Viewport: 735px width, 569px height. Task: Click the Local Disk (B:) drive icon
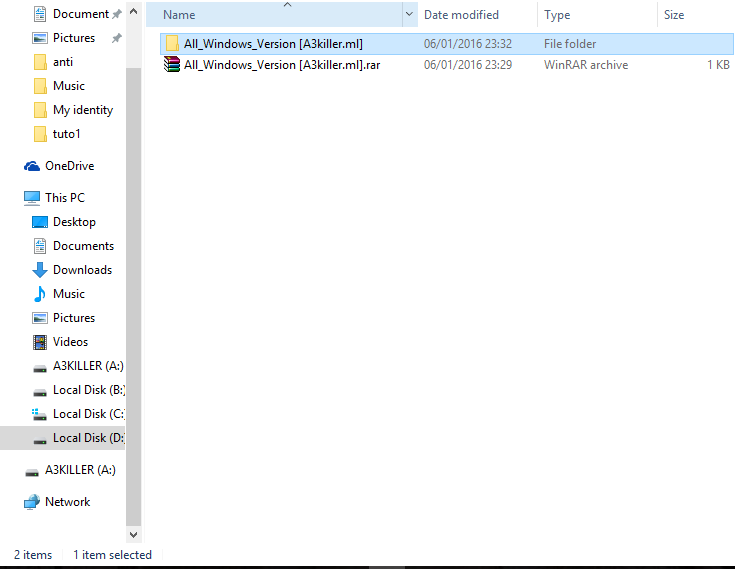point(40,392)
